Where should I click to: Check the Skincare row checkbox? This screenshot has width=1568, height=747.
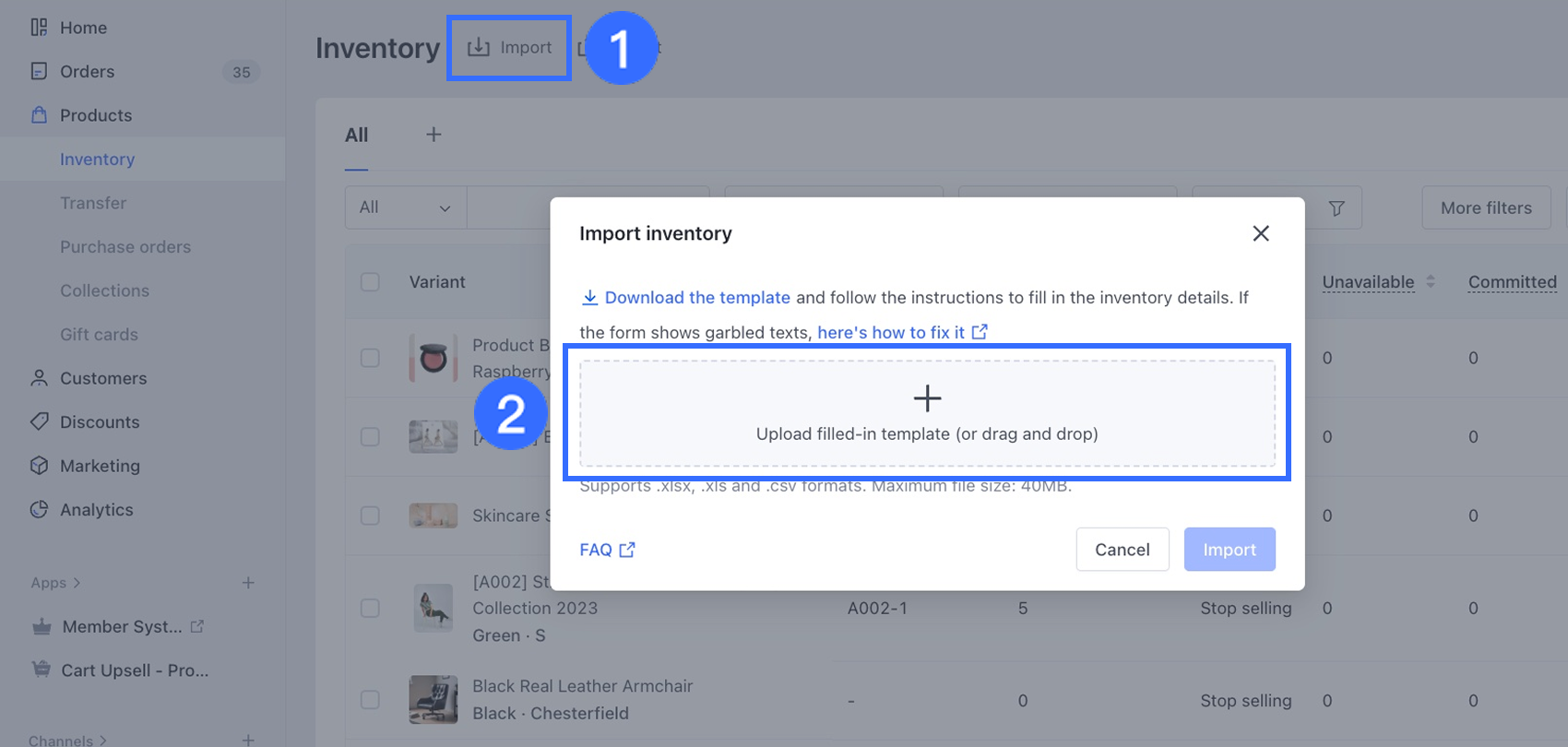(x=370, y=516)
